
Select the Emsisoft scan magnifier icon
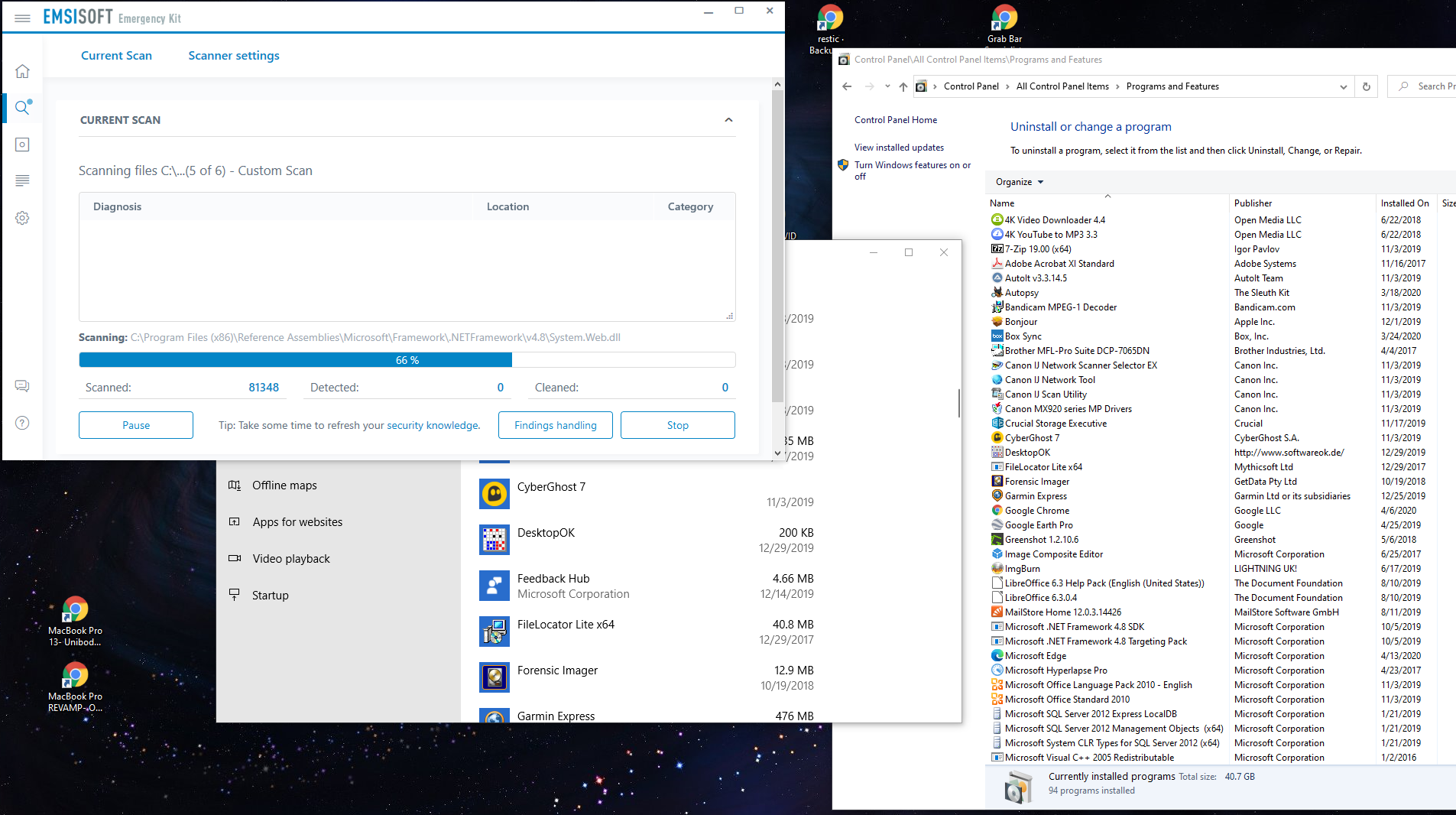coord(23,108)
